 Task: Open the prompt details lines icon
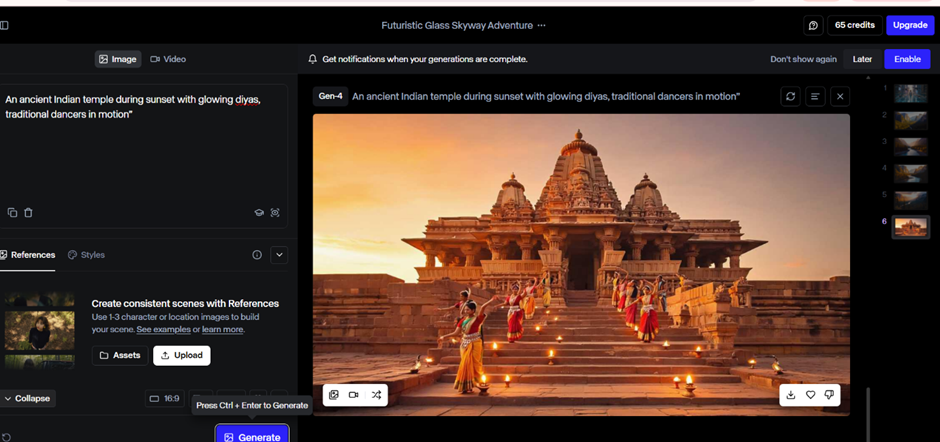point(815,96)
